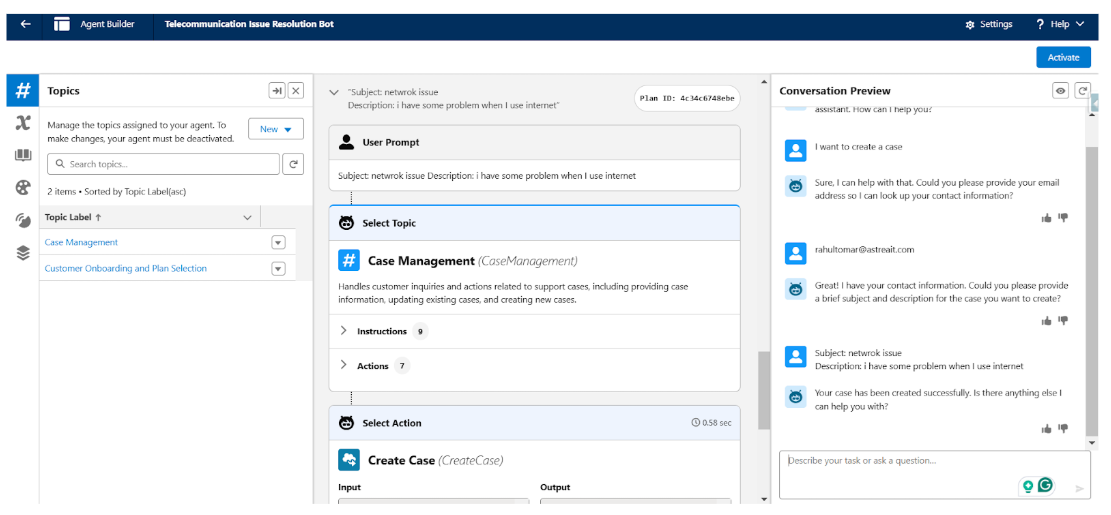The image size is (1111, 515).
Task: Click the green Grammarly G icon
Action: click(1045, 485)
